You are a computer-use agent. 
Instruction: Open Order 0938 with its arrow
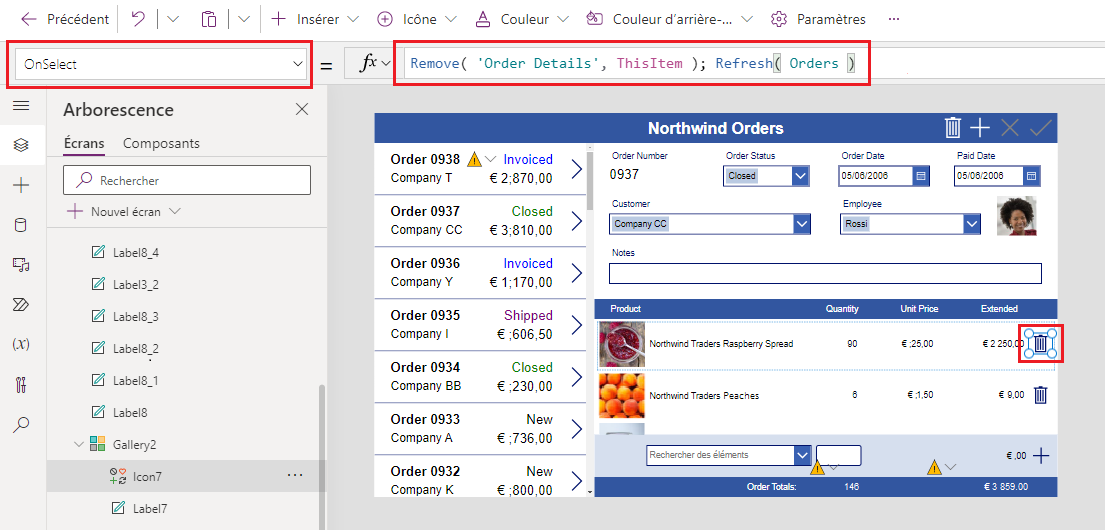click(x=576, y=168)
